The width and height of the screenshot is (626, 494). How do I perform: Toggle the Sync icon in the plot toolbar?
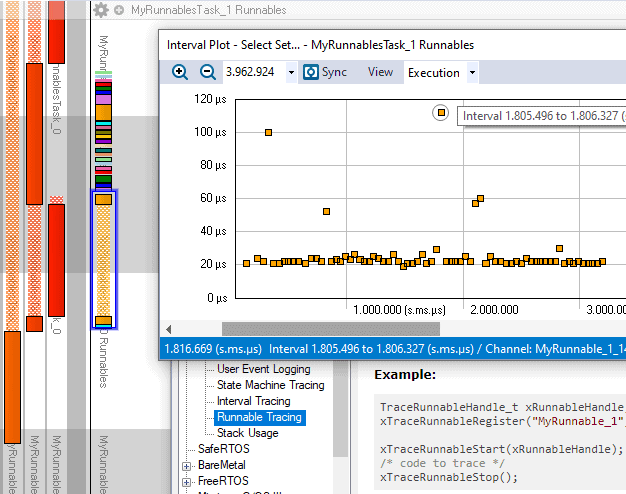point(311,72)
